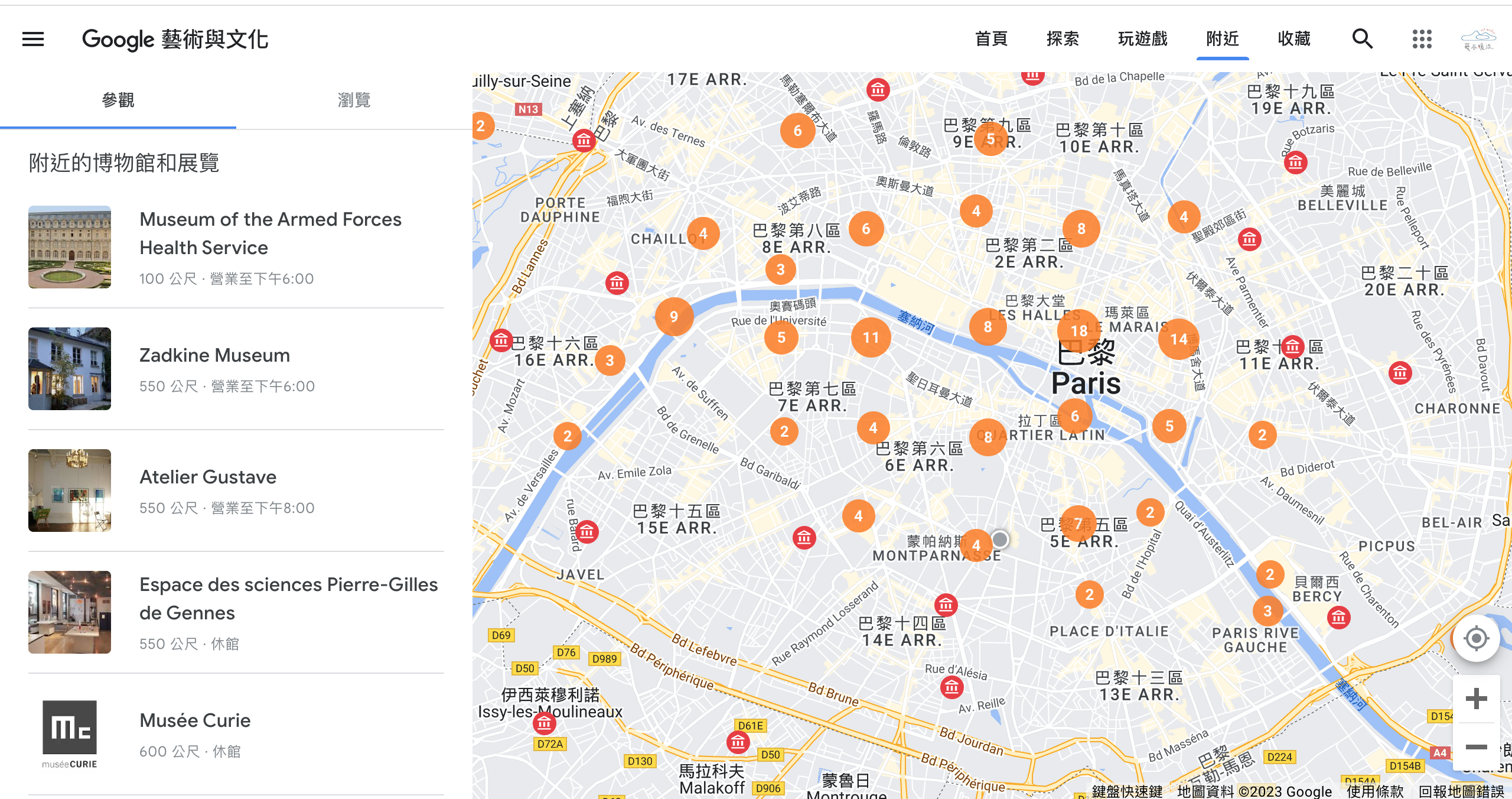This screenshot has width=1512, height=799.
Task: Click museum pin near N13 road
Action: (x=584, y=141)
